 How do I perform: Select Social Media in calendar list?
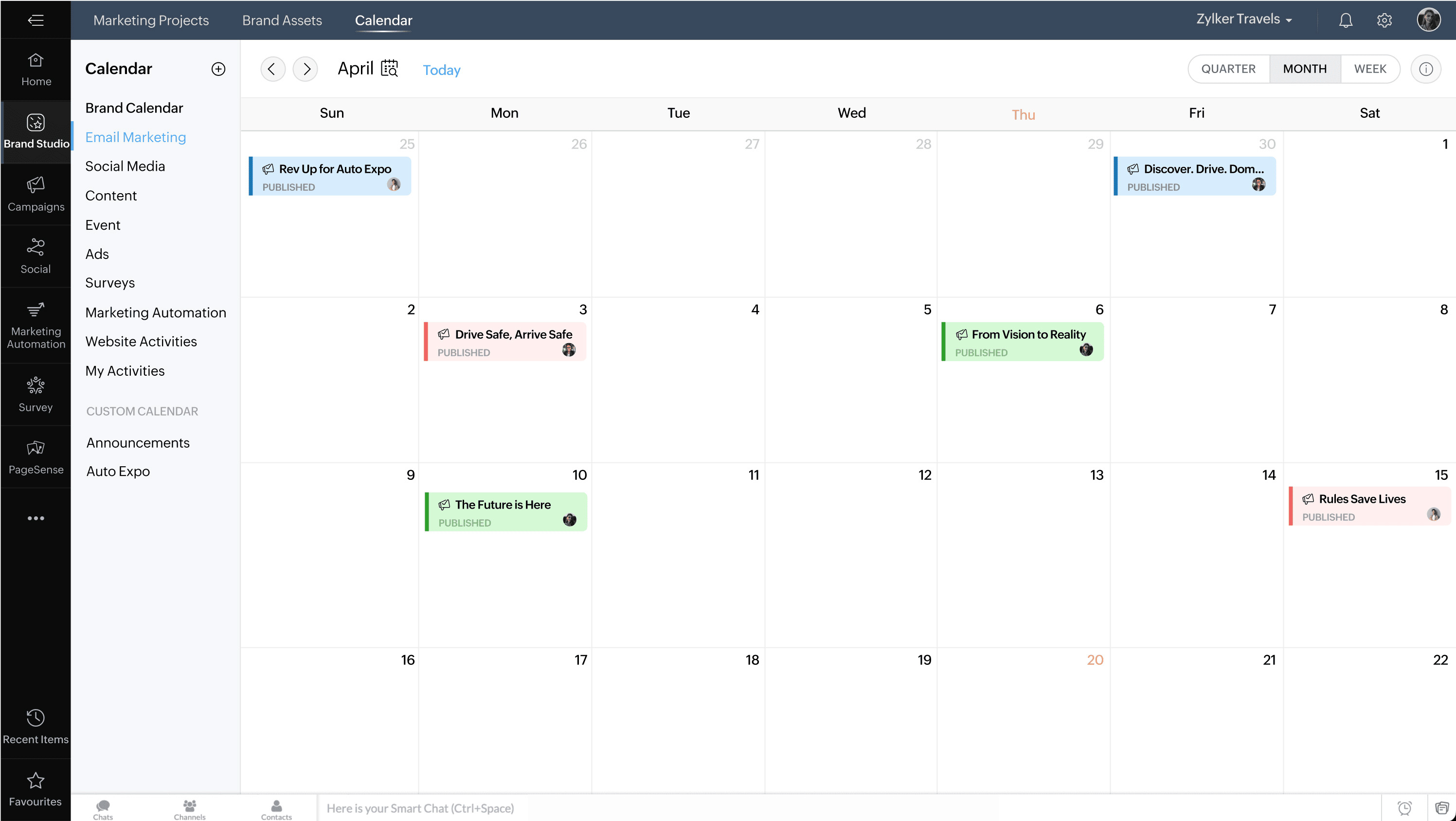click(125, 166)
